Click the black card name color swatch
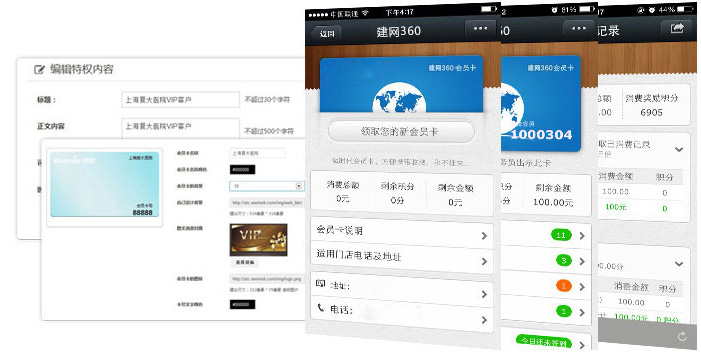The image size is (701, 360). coord(242,169)
